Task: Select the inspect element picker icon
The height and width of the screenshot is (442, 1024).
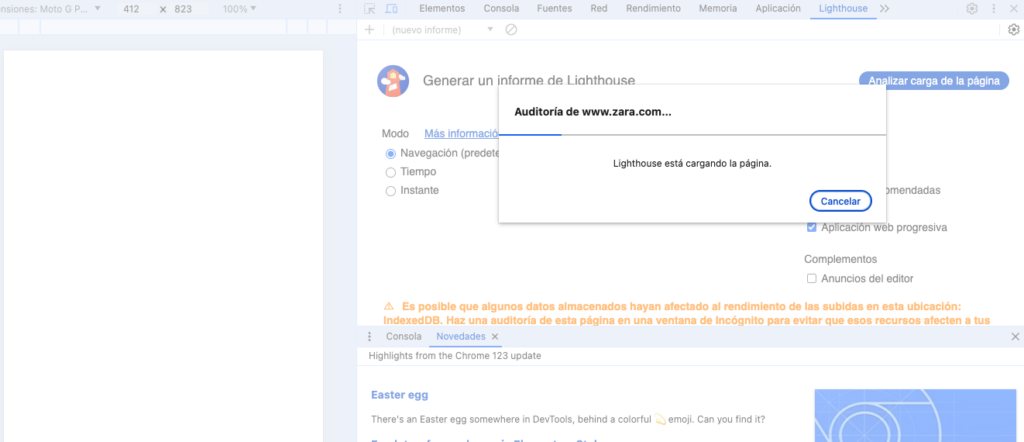Action: tap(370, 8)
